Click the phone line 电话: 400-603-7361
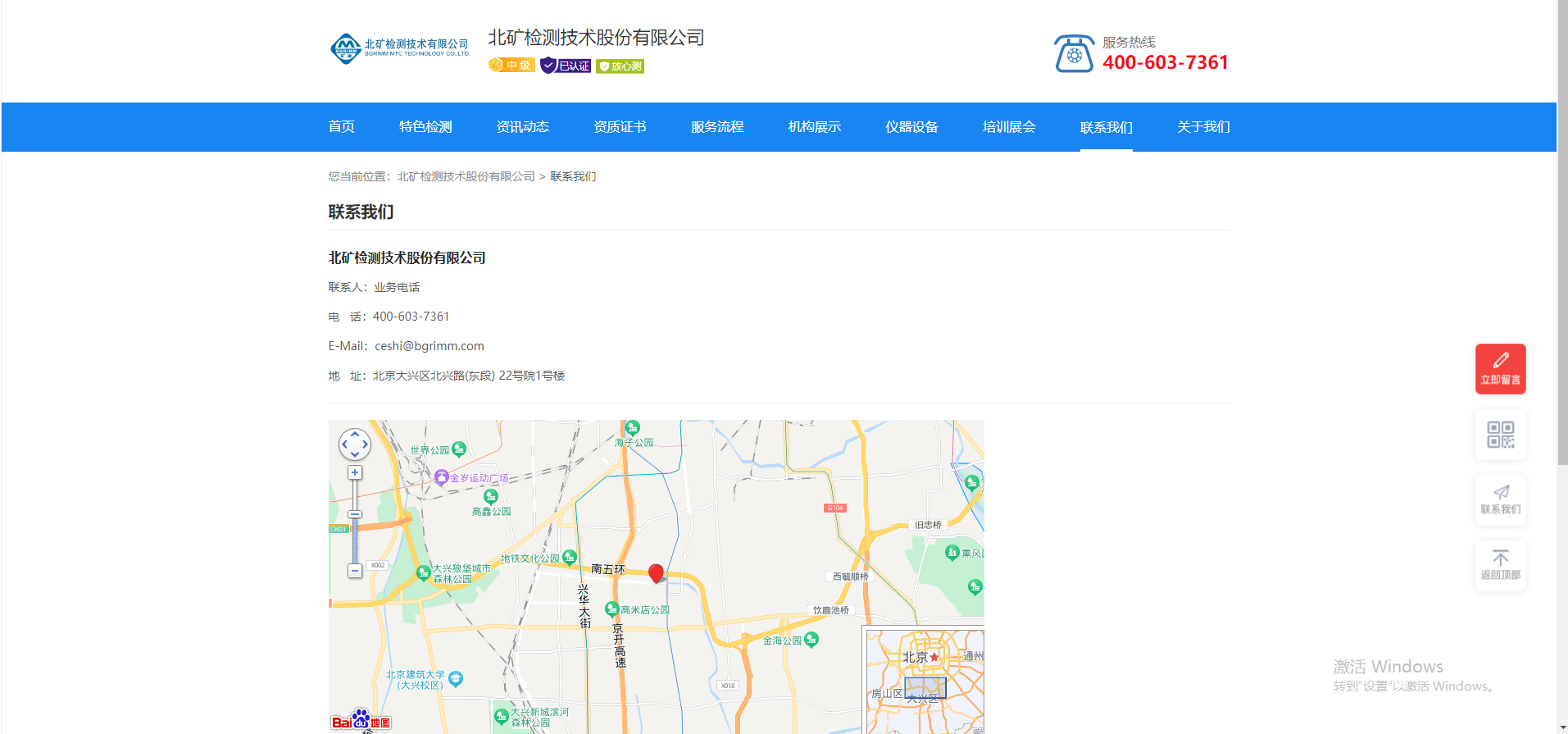 click(x=389, y=317)
